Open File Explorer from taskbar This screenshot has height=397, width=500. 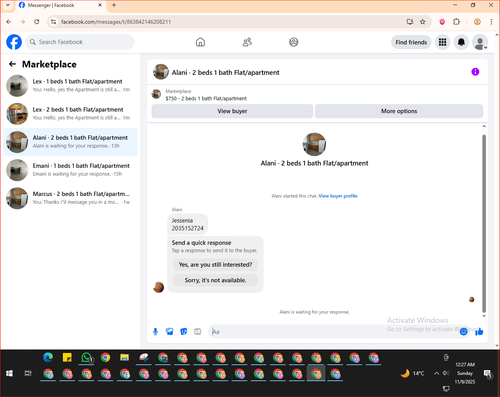coord(125,357)
